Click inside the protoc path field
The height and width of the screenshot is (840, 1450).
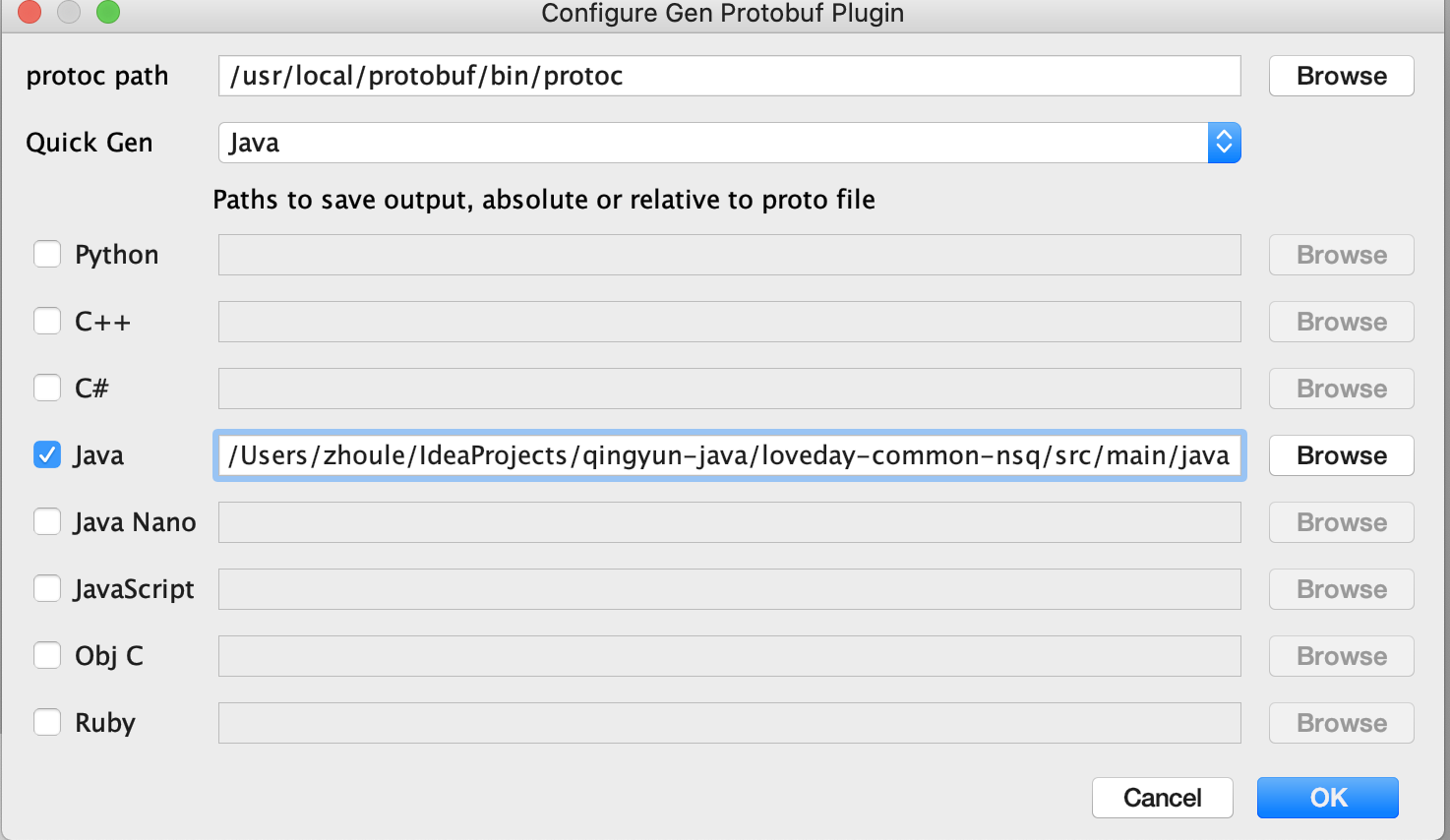(x=728, y=76)
